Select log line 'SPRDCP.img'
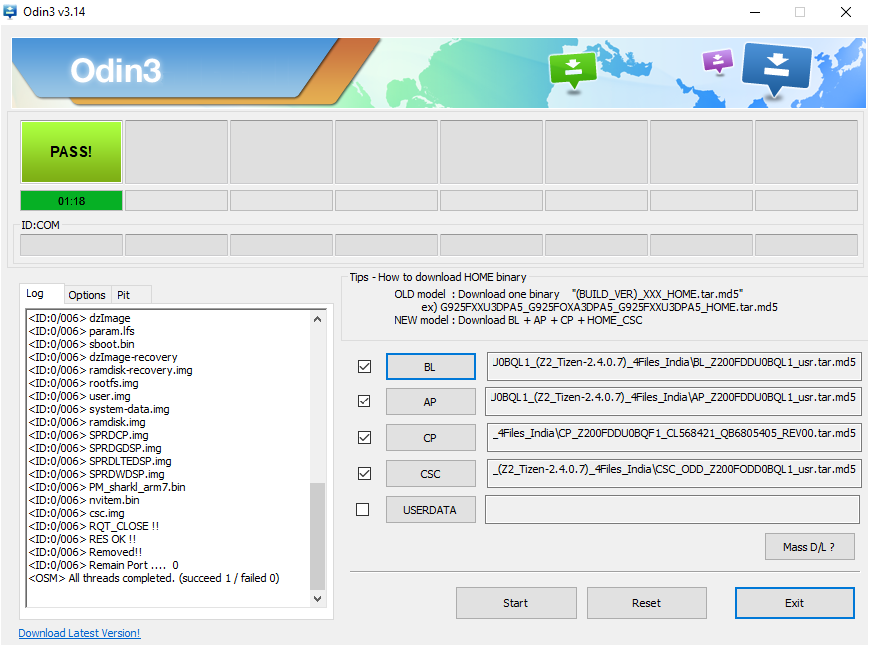 coord(89,435)
